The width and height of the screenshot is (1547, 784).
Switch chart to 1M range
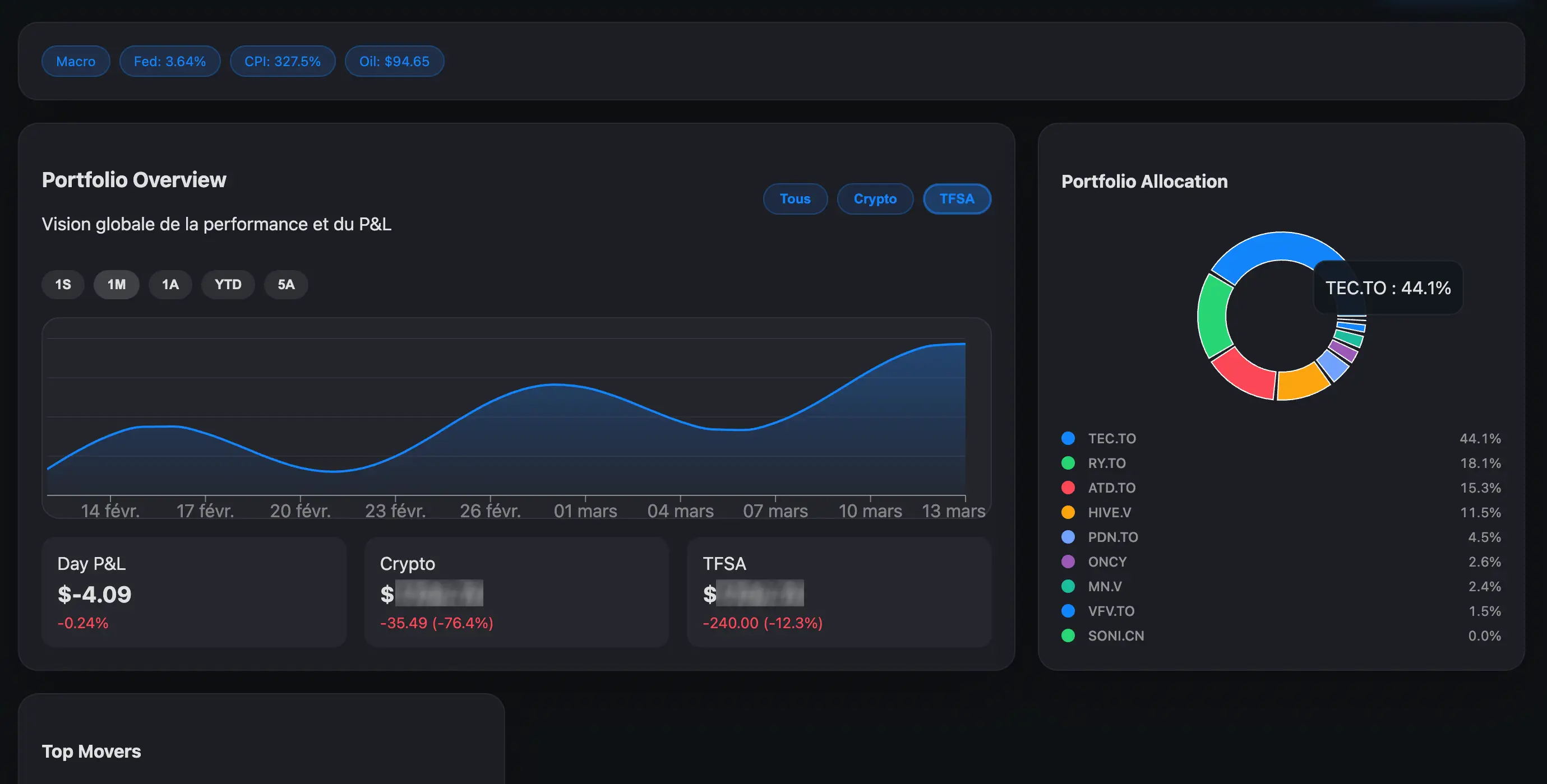click(x=117, y=285)
